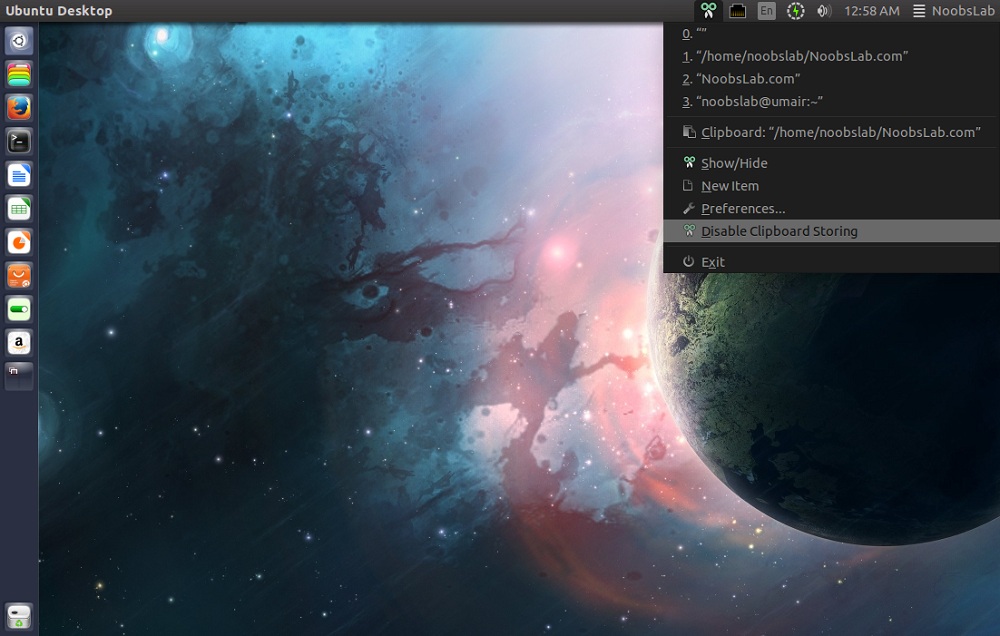The width and height of the screenshot is (1000, 636).
Task: Open Ubuntu Software Center launcher icon
Action: click(19, 276)
